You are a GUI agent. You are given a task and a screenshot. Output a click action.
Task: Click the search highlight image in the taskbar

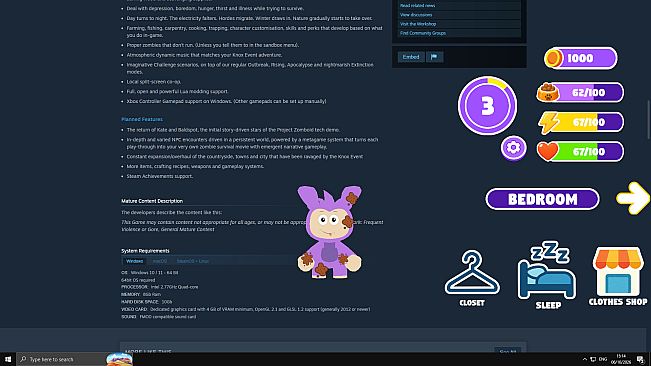(x=120, y=359)
